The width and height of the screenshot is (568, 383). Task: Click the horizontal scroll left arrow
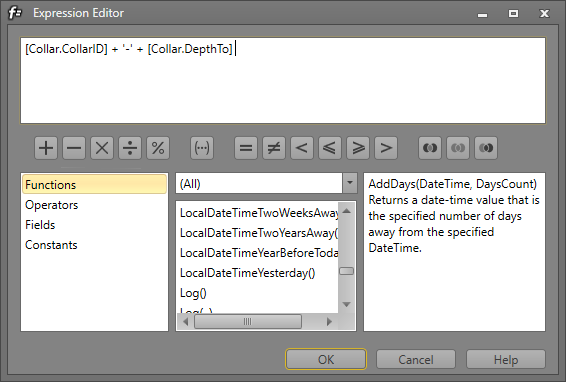(185, 321)
